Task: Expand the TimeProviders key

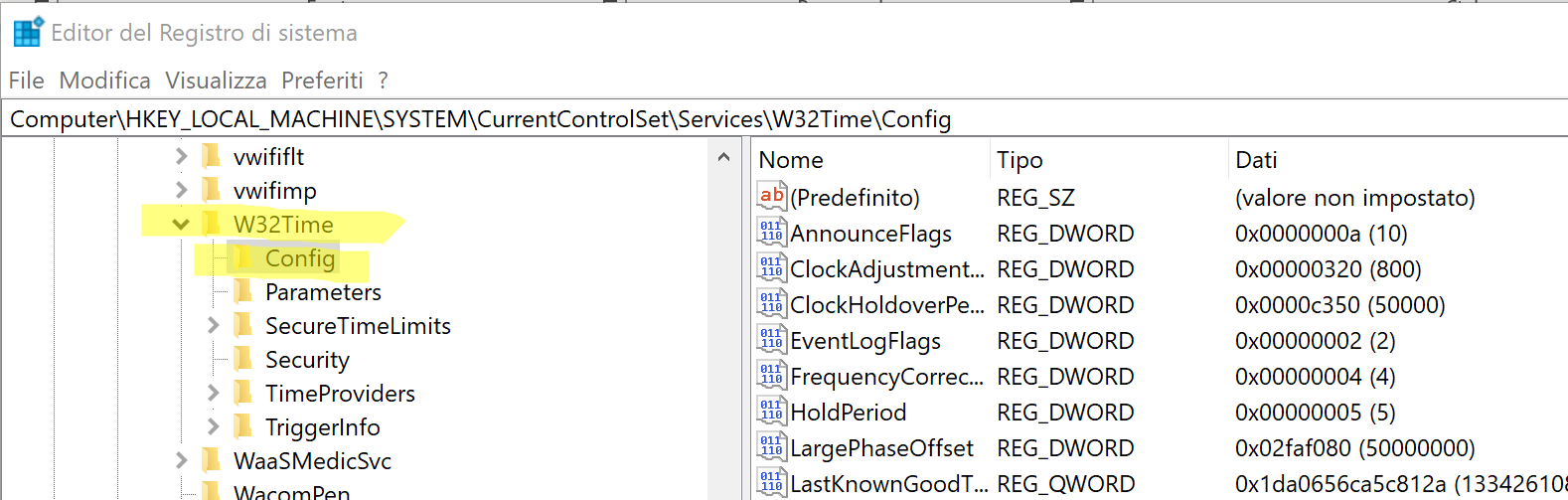Action: [x=213, y=394]
